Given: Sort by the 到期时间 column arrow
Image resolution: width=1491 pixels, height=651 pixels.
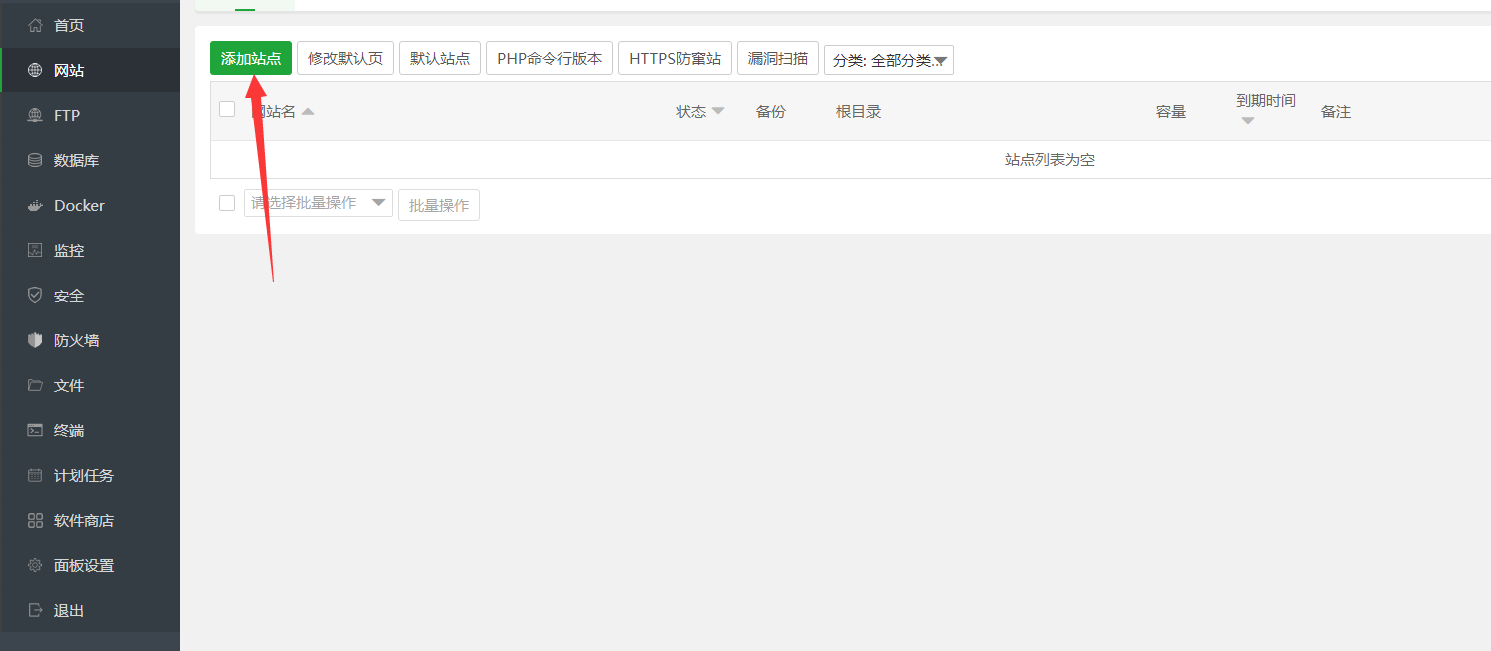Looking at the screenshot, I should click(x=1247, y=121).
